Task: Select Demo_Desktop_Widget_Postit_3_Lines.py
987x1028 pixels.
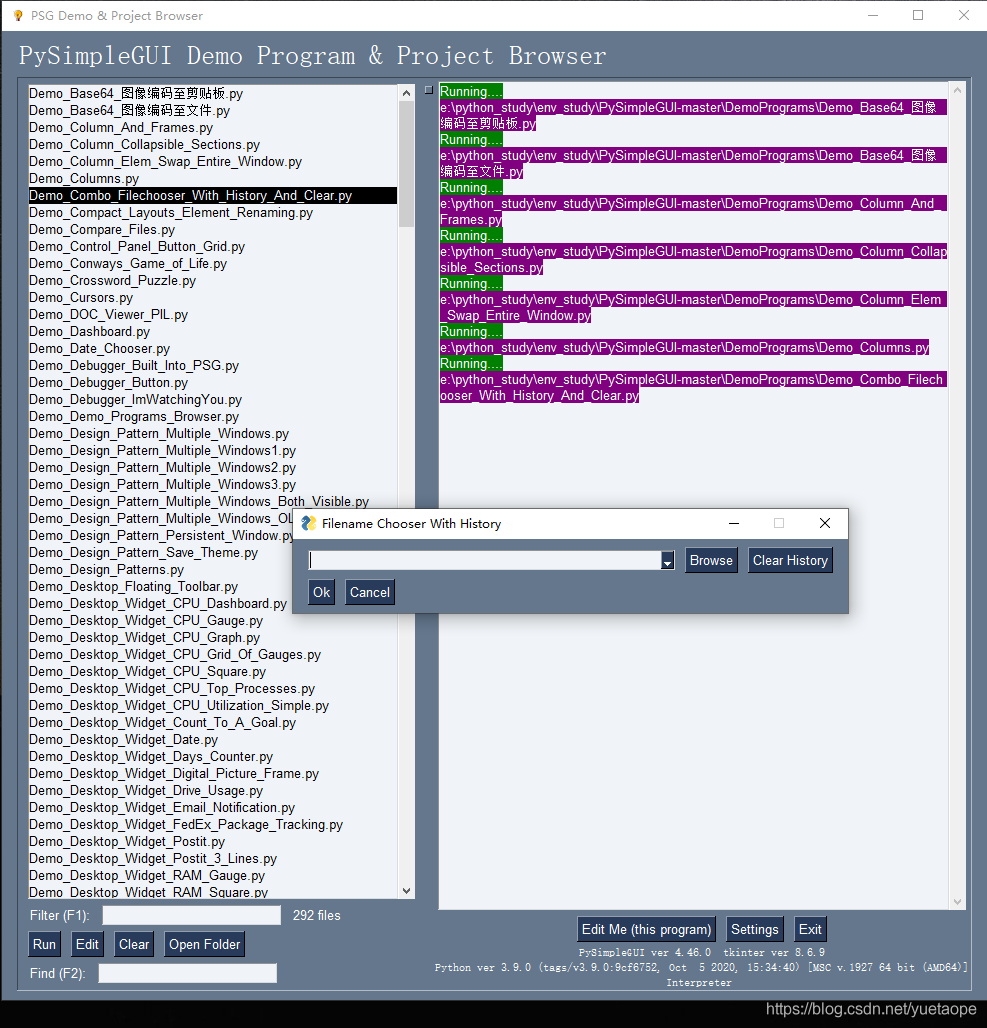Action: tap(212, 860)
